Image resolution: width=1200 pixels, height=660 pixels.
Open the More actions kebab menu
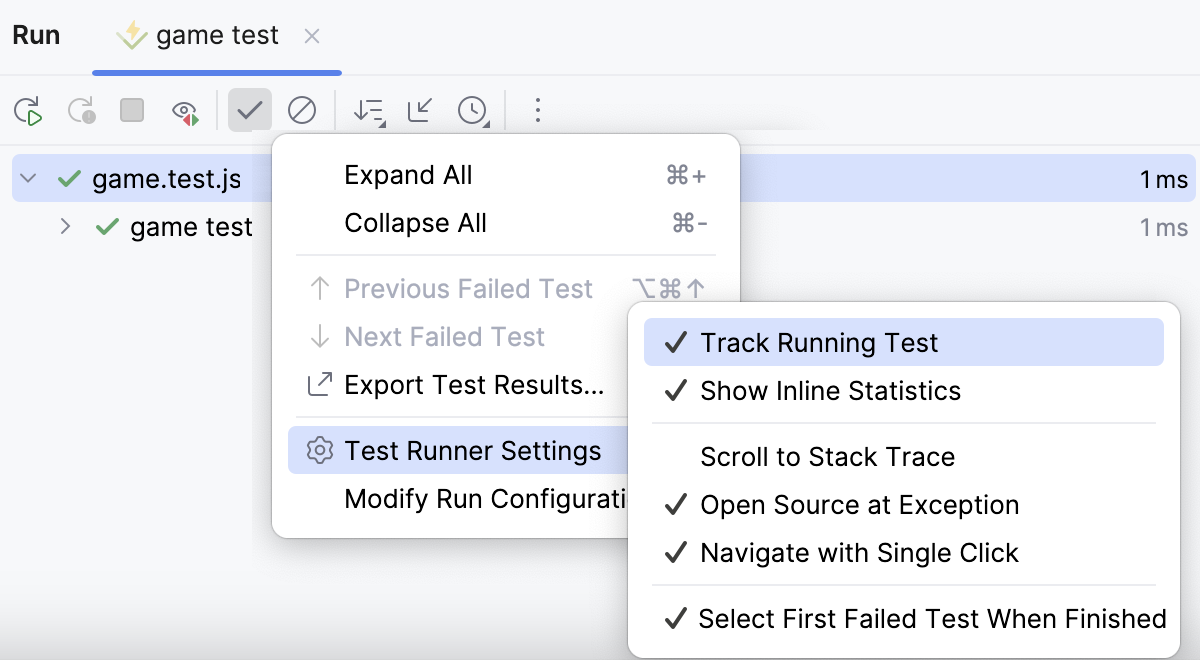click(x=538, y=110)
